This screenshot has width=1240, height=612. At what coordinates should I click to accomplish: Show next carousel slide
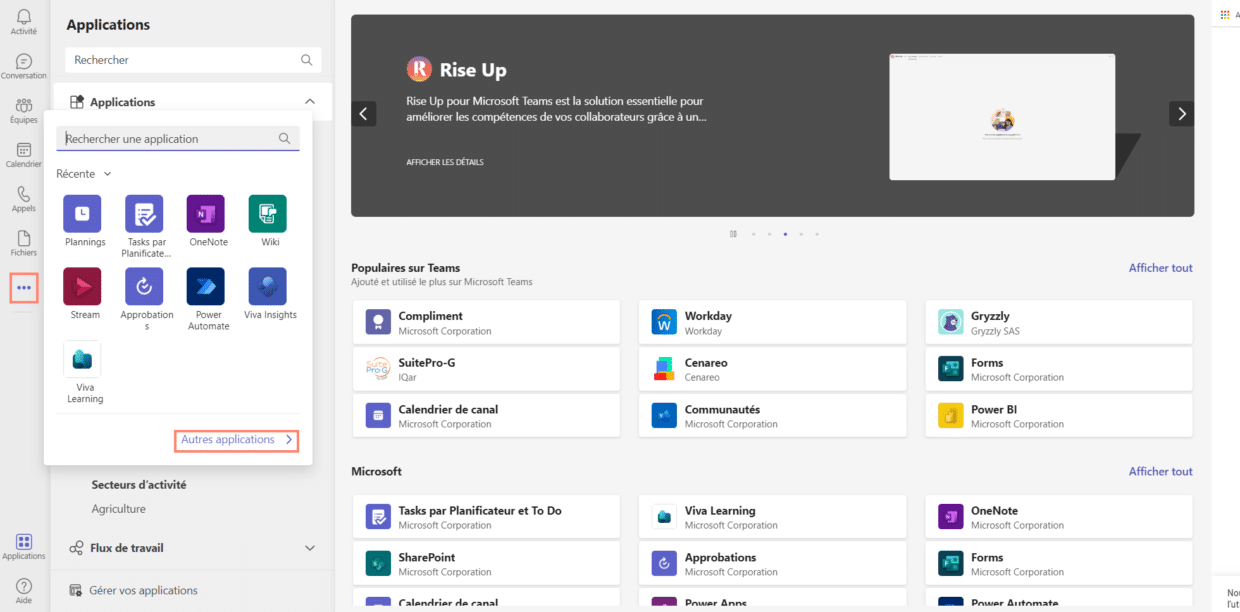[x=1181, y=114]
